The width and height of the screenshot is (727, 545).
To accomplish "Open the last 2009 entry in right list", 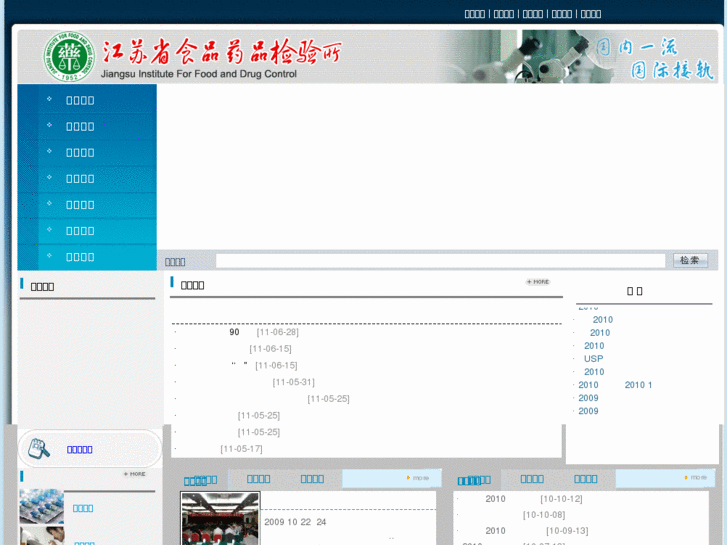I will click(588, 411).
